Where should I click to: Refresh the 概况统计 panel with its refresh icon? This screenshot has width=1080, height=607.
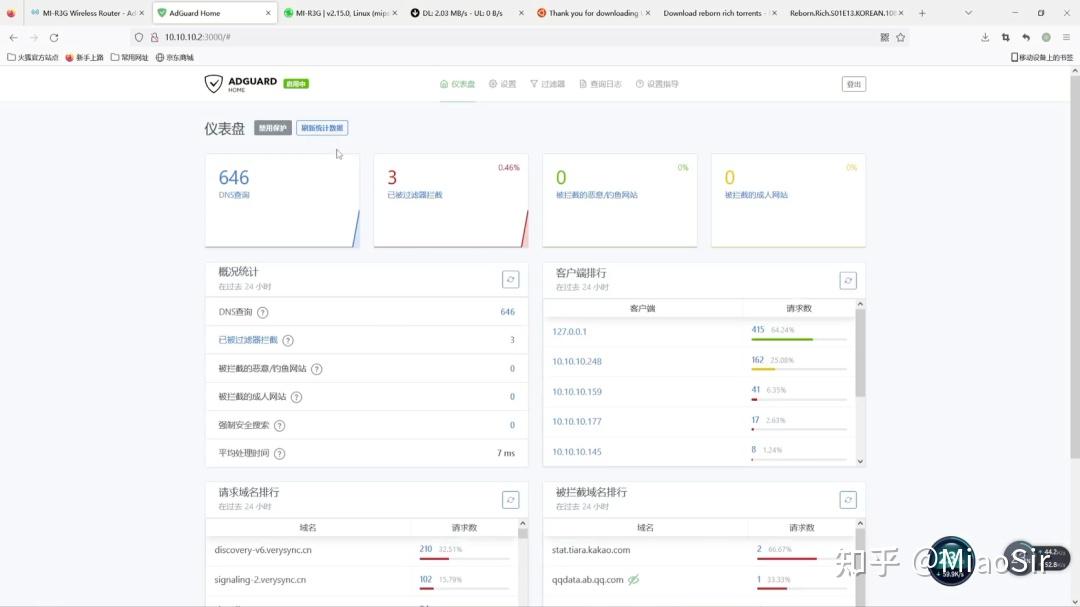click(x=510, y=280)
